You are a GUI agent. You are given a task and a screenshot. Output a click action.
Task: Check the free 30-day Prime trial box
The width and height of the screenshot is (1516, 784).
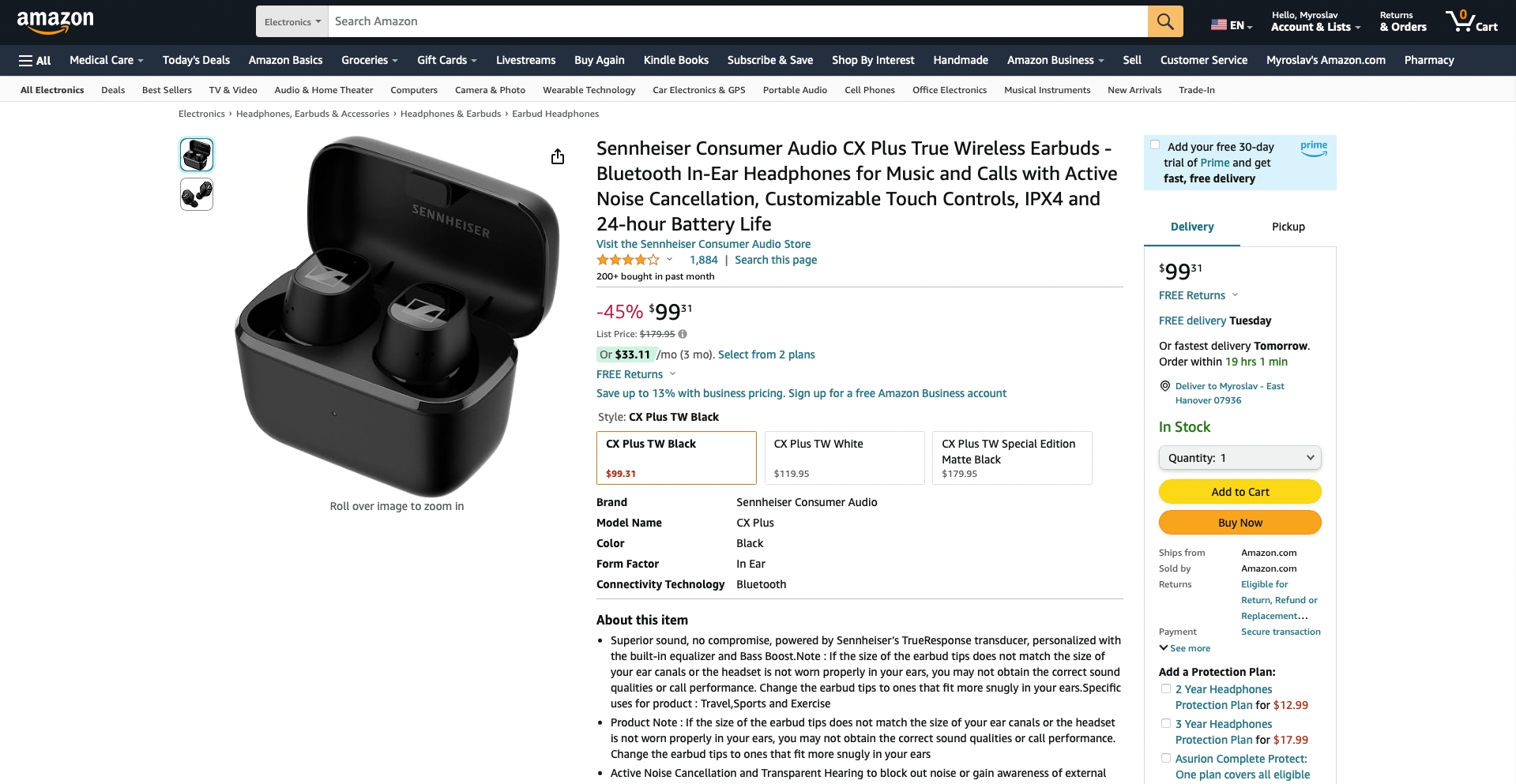(x=1155, y=144)
